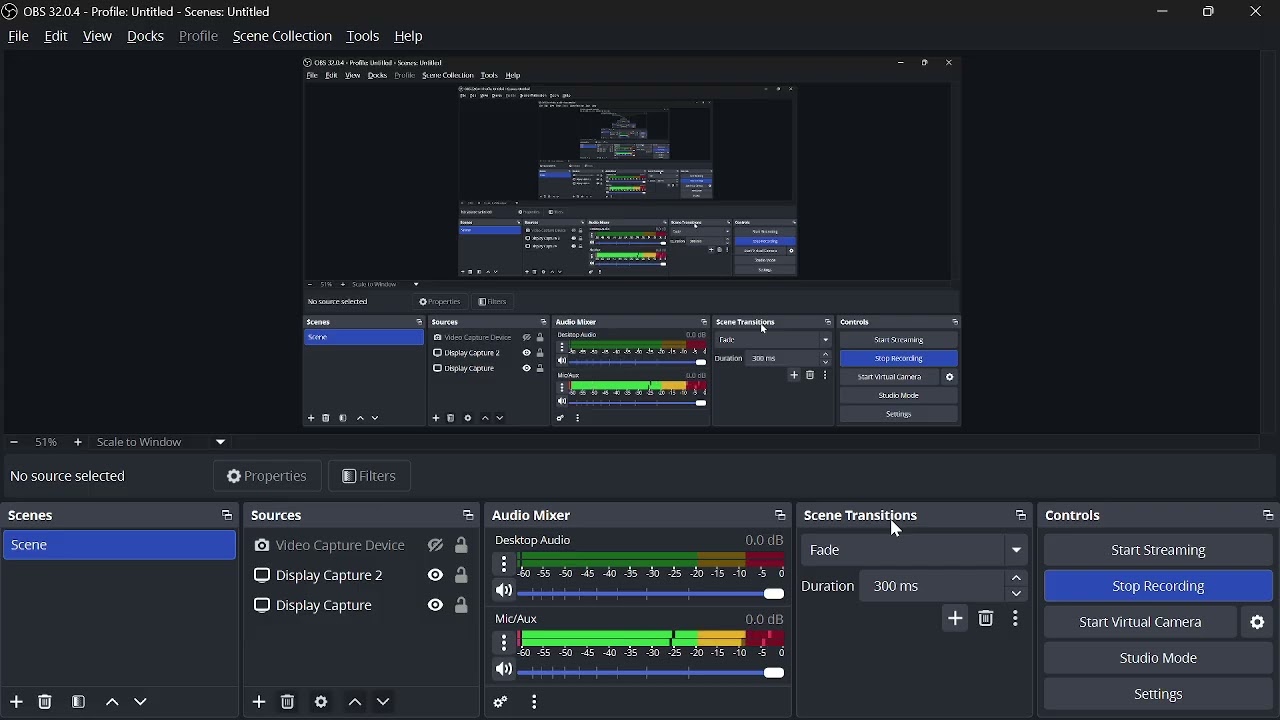Open the Scene Collection menu
1280x720 pixels.
[282, 36]
